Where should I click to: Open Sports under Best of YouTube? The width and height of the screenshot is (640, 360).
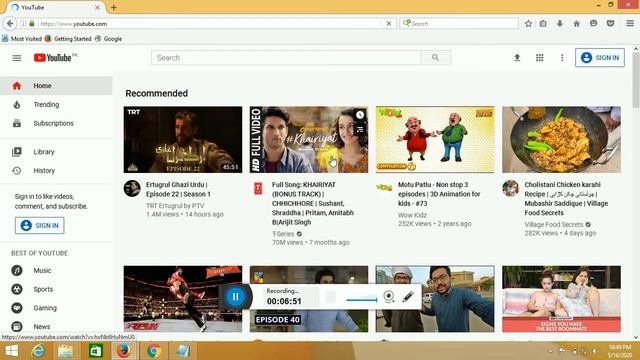[56, 289]
